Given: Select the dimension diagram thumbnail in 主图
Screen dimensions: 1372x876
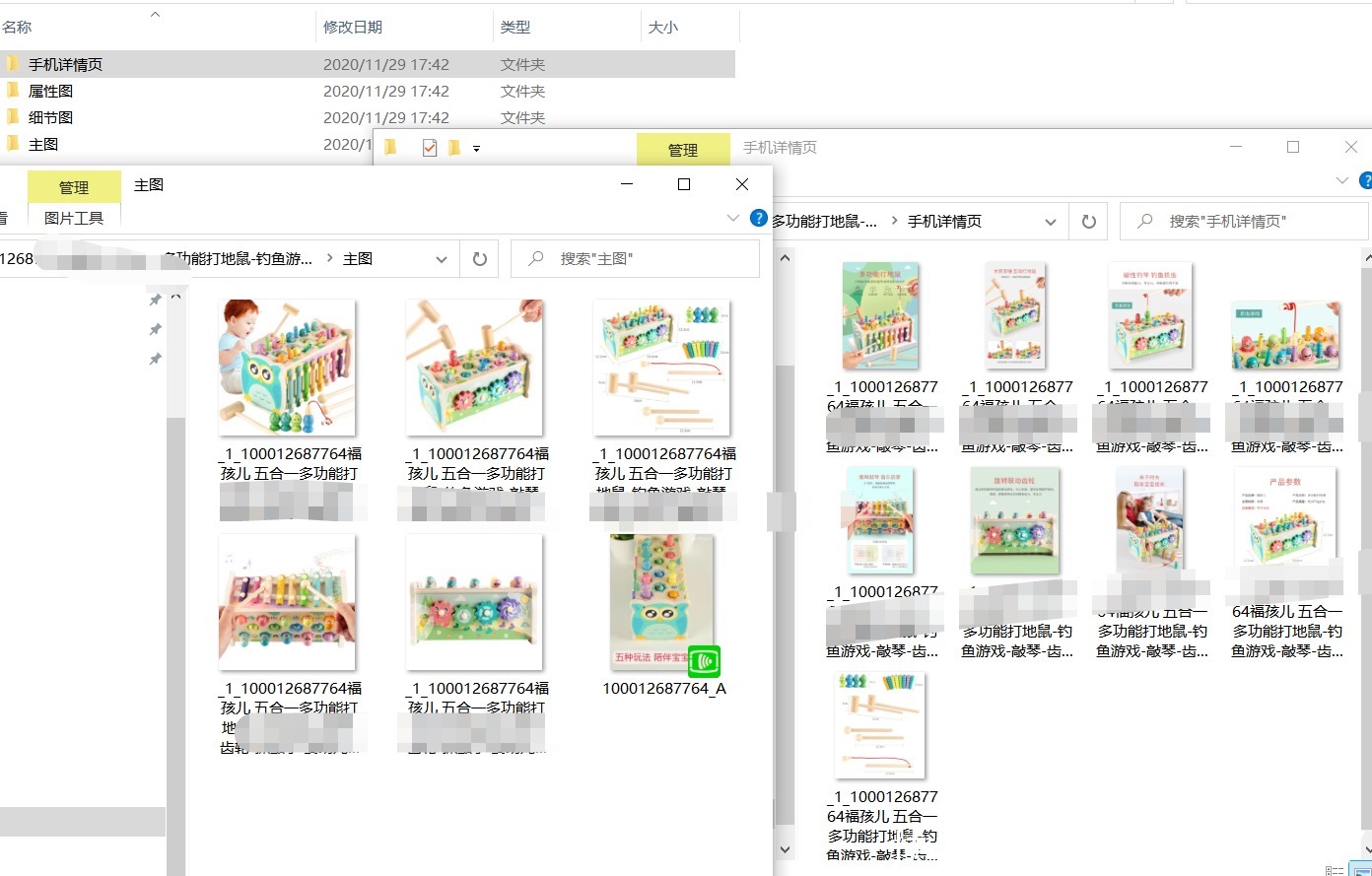Looking at the screenshot, I should point(661,368).
